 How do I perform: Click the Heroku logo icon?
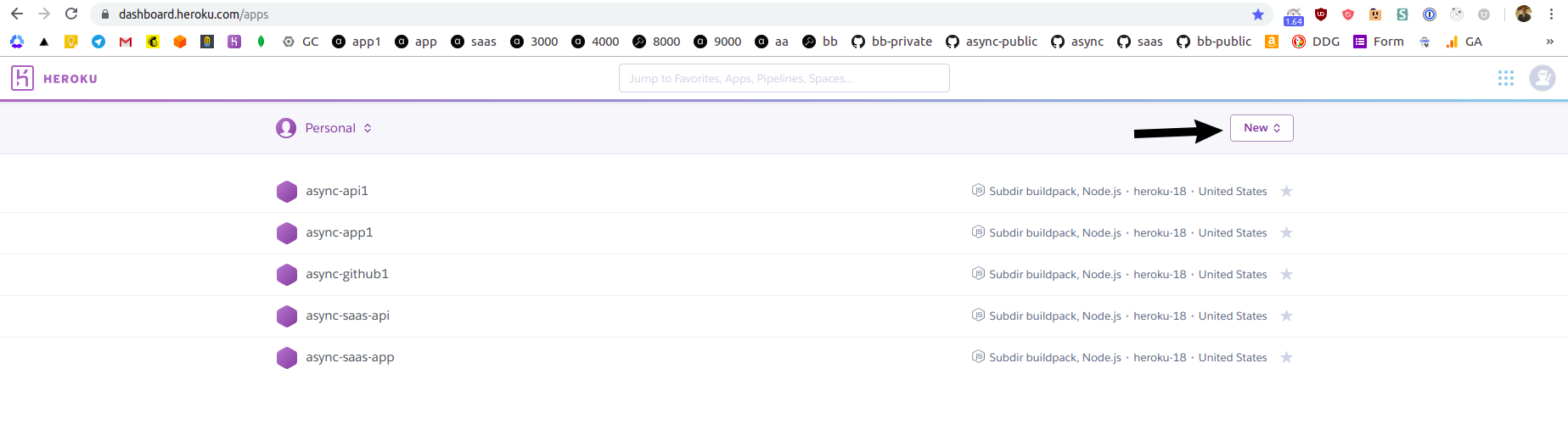pos(22,78)
